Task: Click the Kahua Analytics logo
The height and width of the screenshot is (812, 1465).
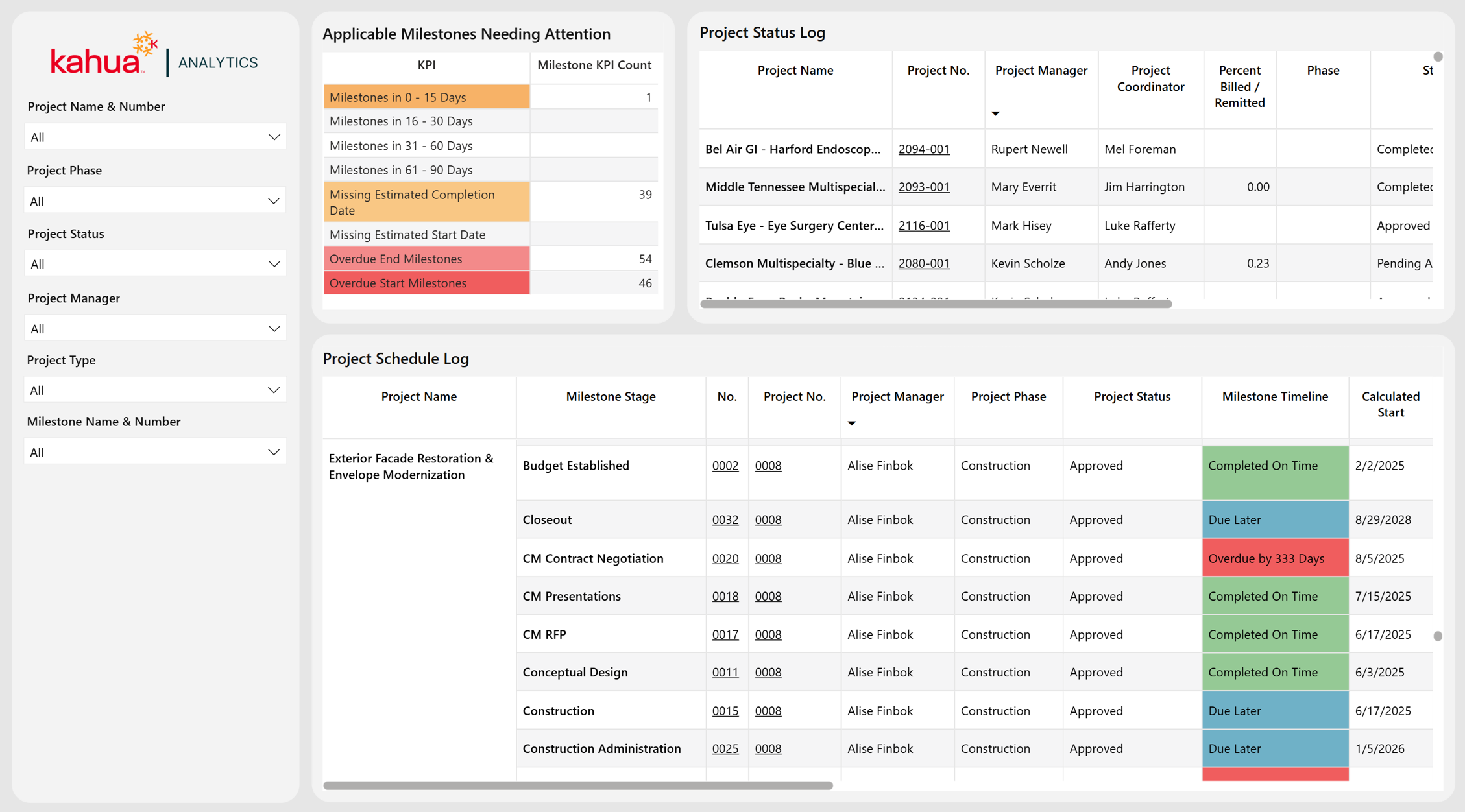Action: [x=154, y=54]
